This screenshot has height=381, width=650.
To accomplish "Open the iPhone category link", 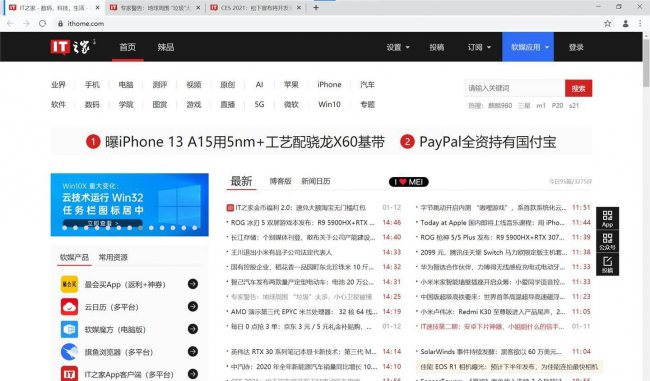I will pyautogui.click(x=329, y=85).
